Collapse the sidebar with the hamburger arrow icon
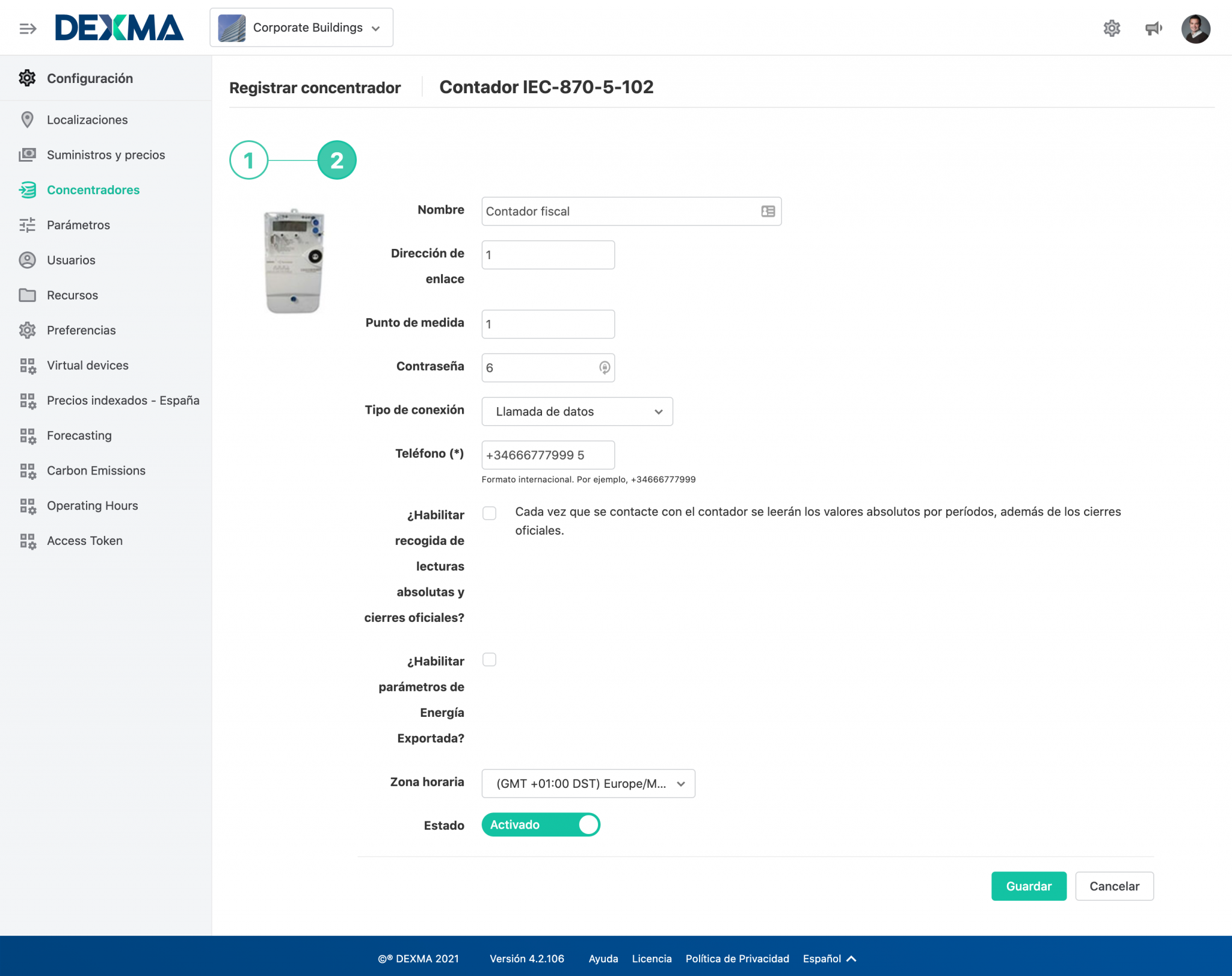The width and height of the screenshot is (1232, 976). pyautogui.click(x=28, y=28)
